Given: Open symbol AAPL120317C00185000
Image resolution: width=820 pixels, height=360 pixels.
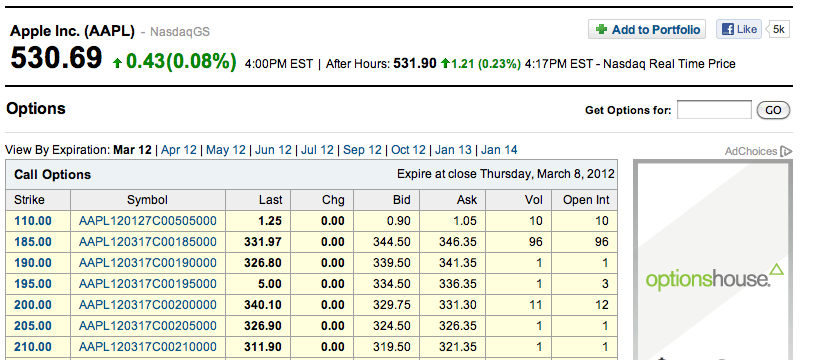Looking at the screenshot, I should (x=147, y=242).
